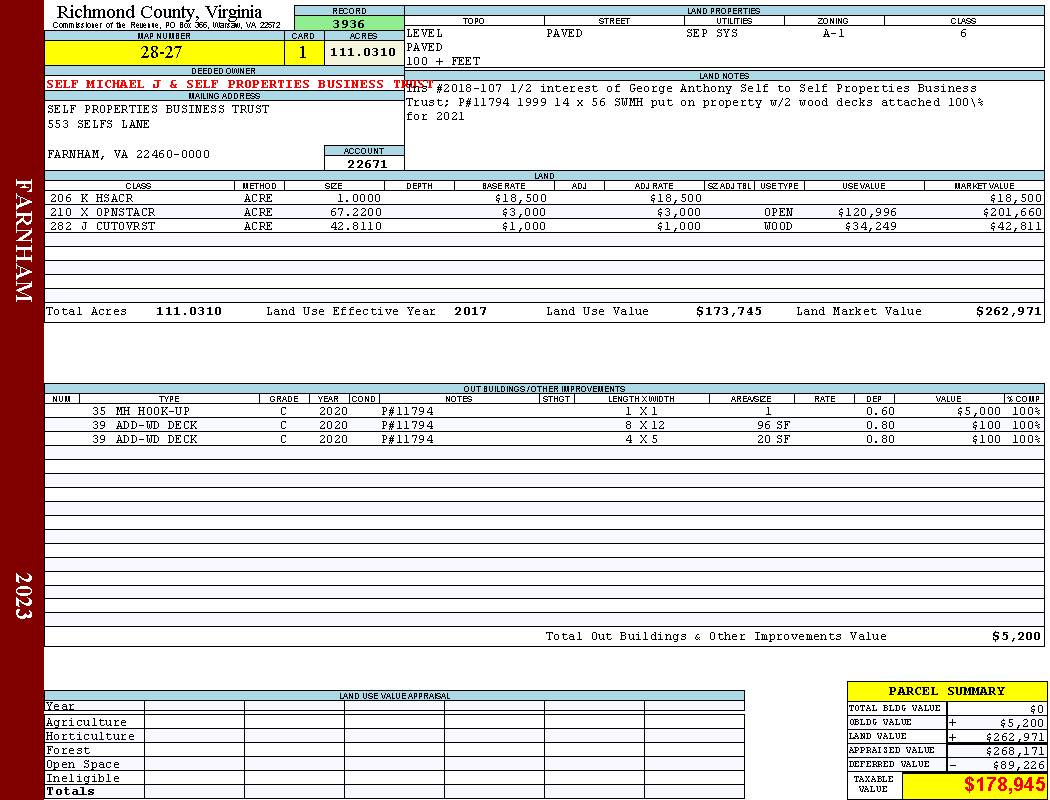This screenshot has width=1050, height=800.
Task: Click the SEP SYS utilities value
Action: pos(712,33)
